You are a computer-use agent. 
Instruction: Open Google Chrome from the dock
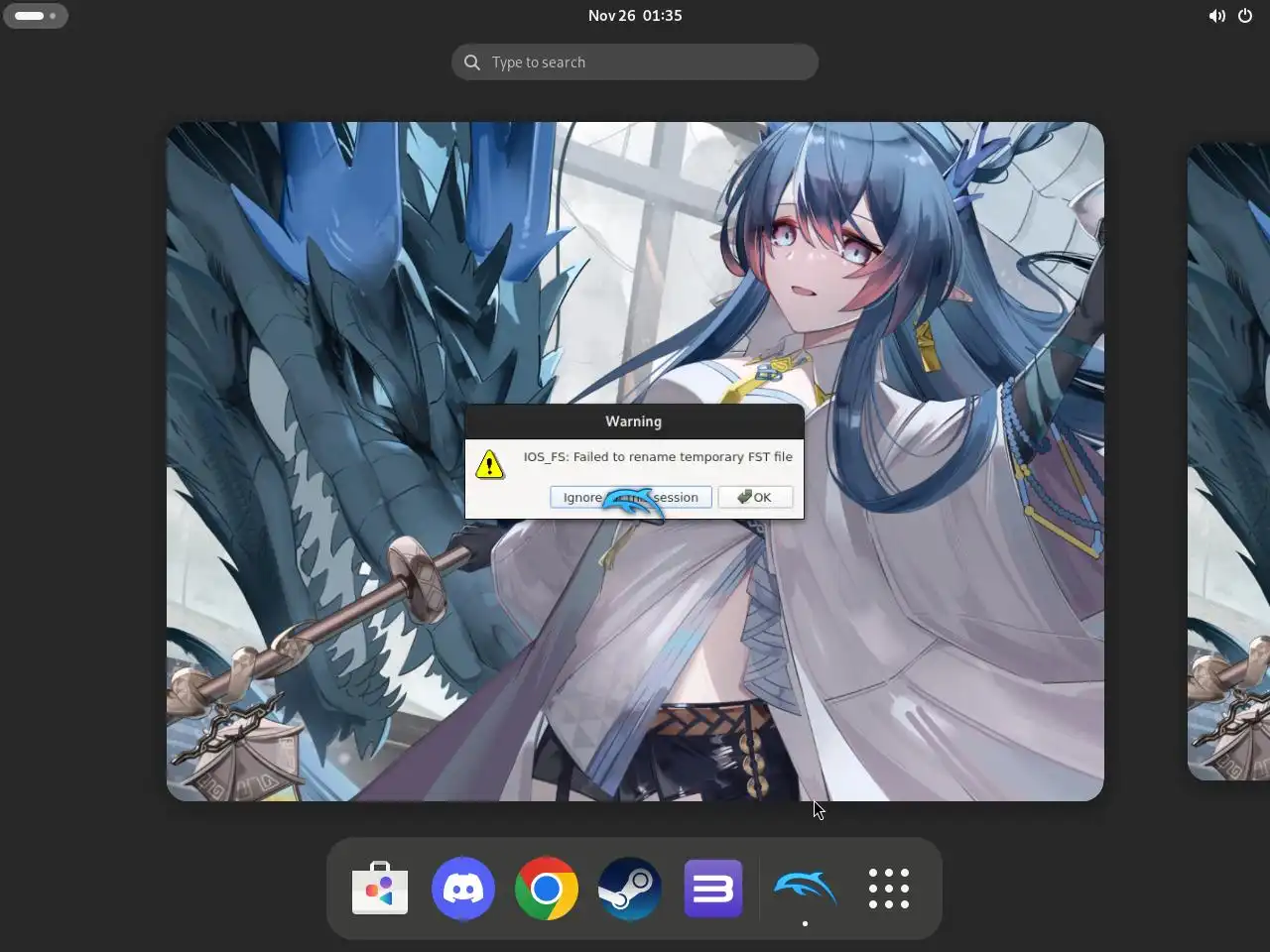click(547, 888)
